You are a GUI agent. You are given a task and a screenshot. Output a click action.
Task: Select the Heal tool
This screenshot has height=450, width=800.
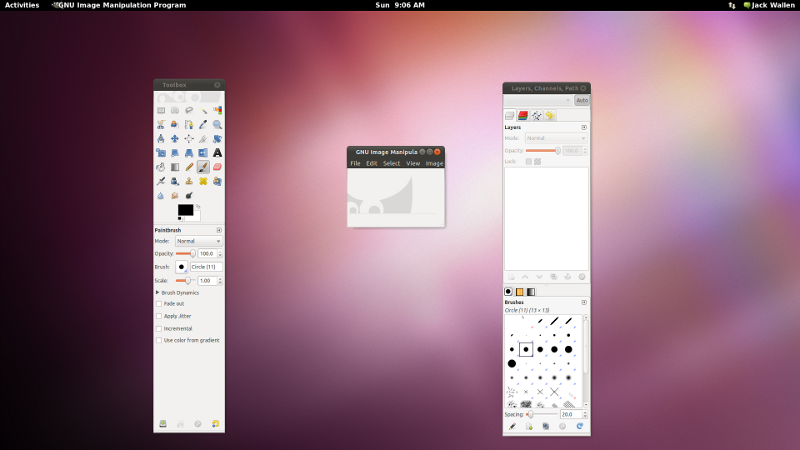coord(203,181)
